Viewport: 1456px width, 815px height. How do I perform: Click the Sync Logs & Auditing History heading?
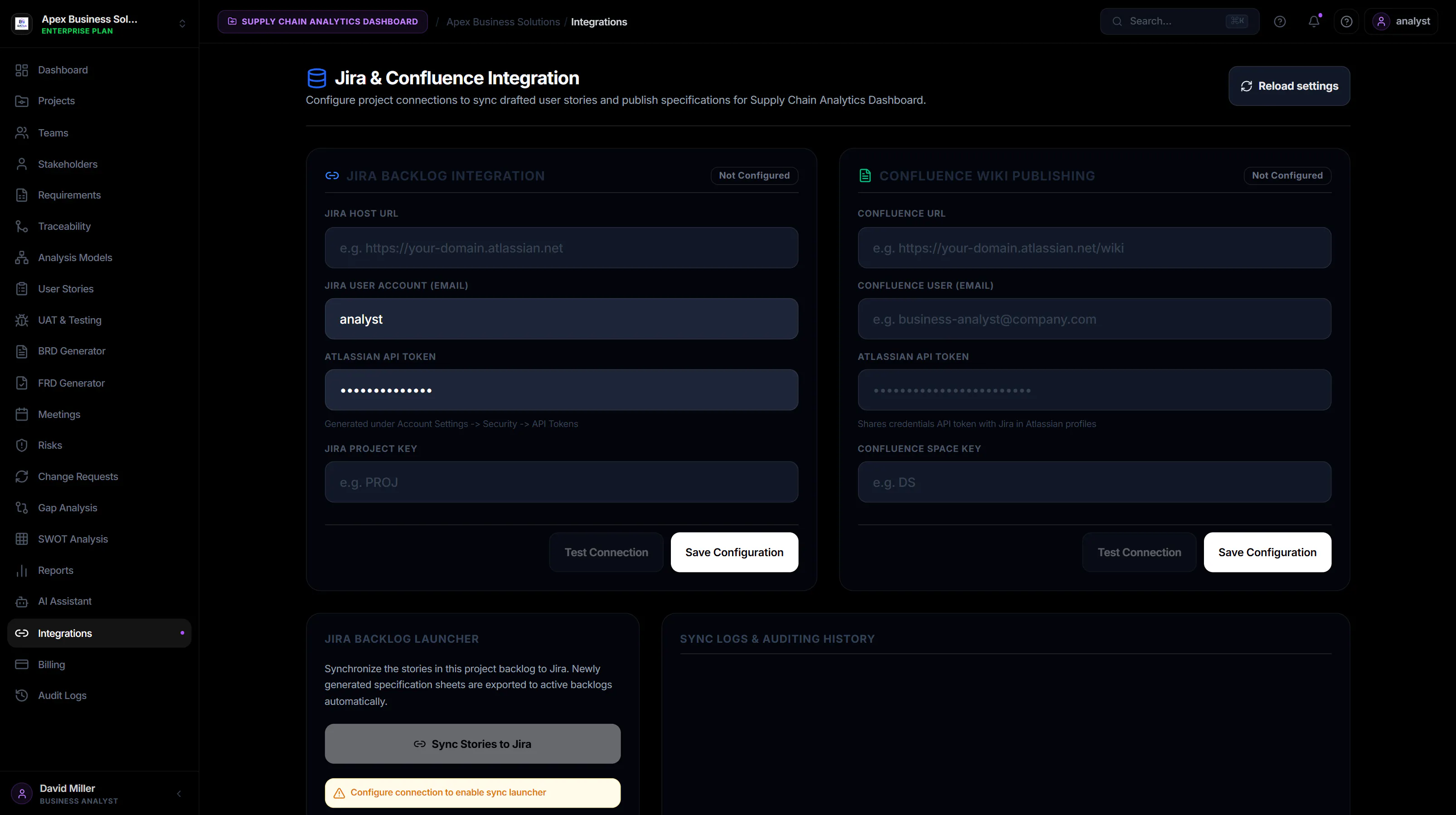(x=777, y=639)
